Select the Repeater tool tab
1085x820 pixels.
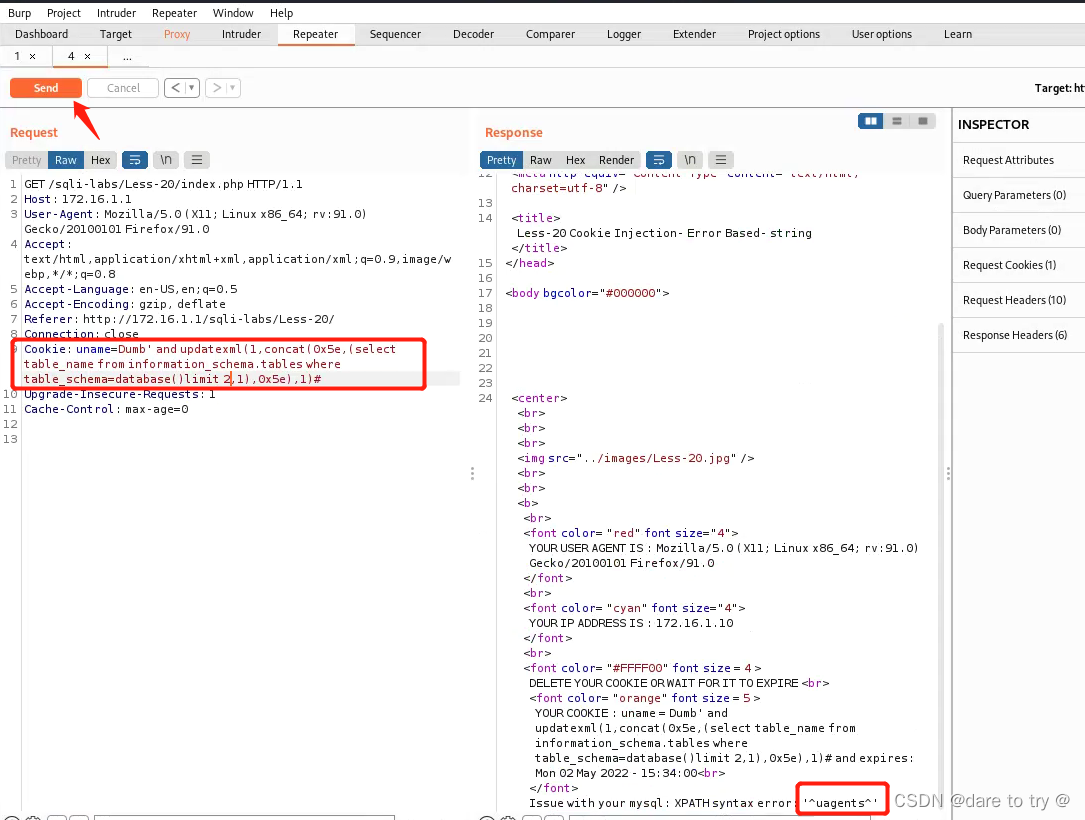pos(316,34)
